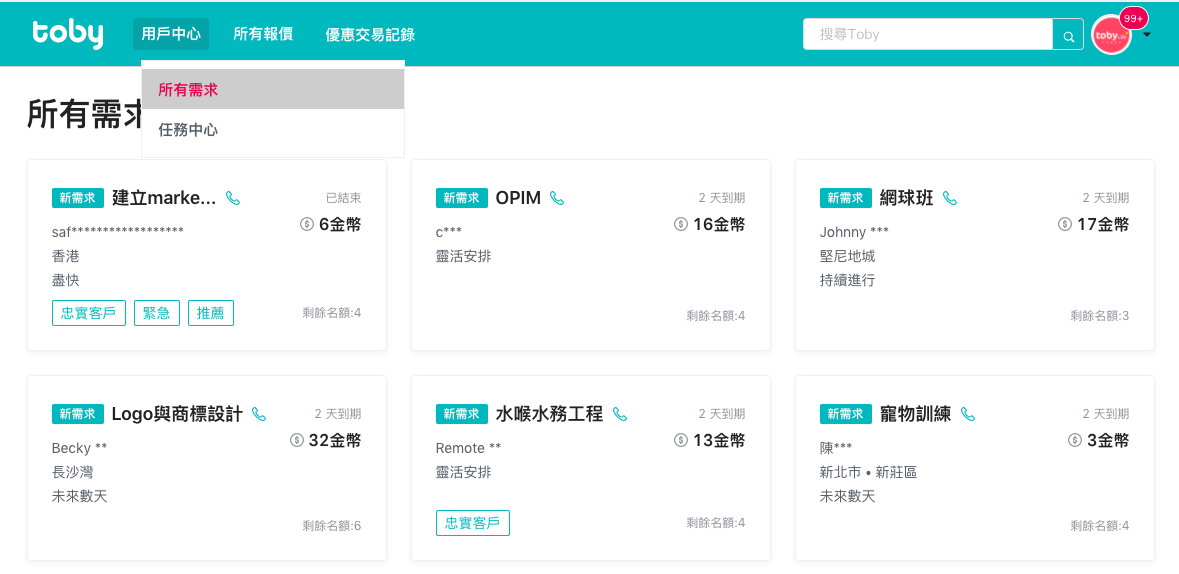Image resolution: width=1179 pixels, height=574 pixels.
Task: Select 所有需求 from dropdown menu
Action: 273,89
